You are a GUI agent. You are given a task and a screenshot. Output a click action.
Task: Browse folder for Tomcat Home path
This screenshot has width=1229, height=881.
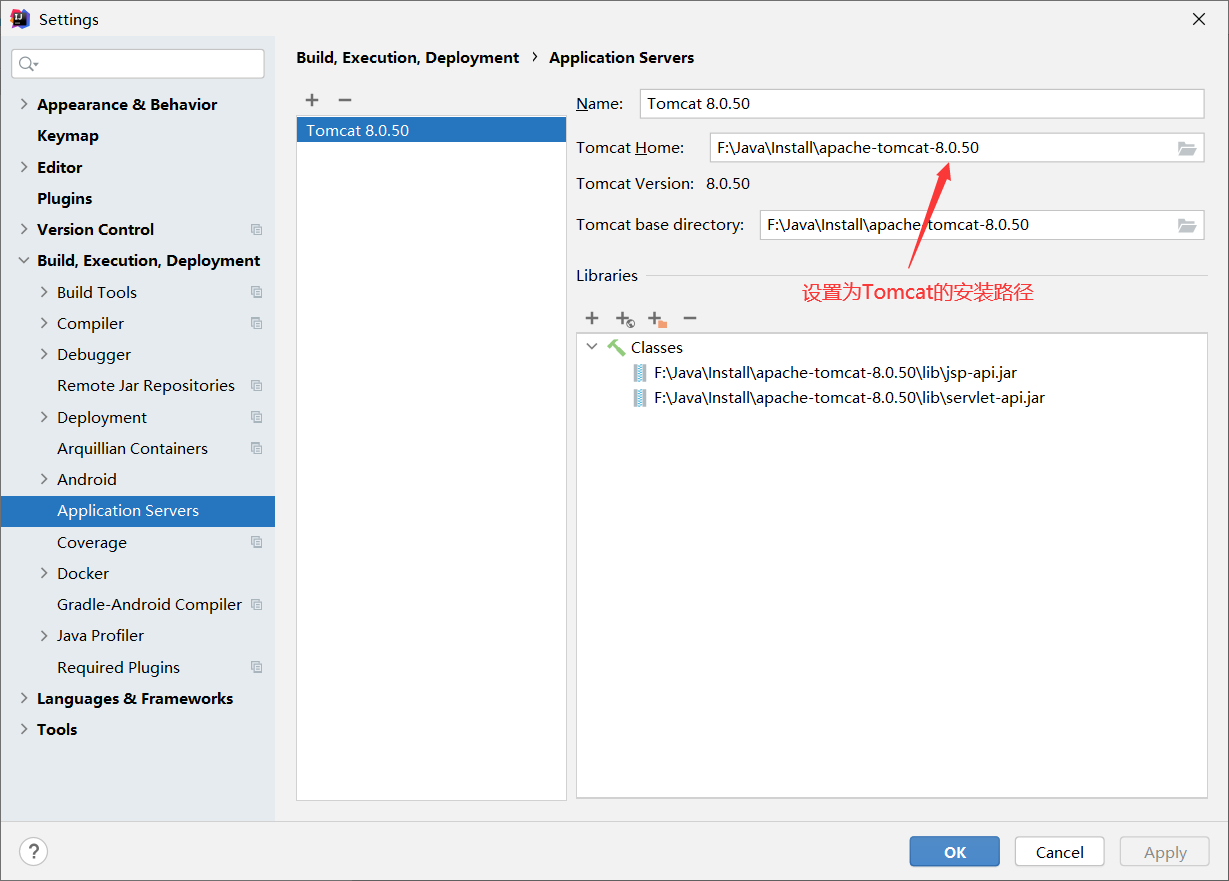pos(1187,148)
